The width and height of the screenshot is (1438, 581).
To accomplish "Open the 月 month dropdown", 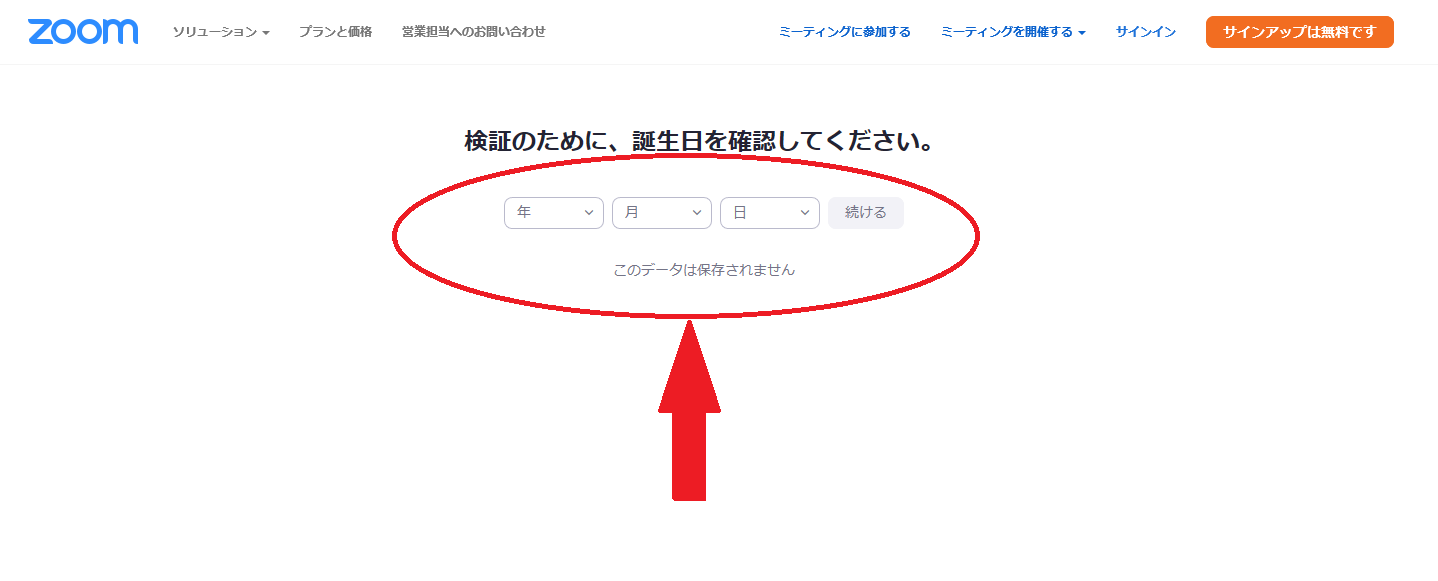I will [x=662, y=213].
